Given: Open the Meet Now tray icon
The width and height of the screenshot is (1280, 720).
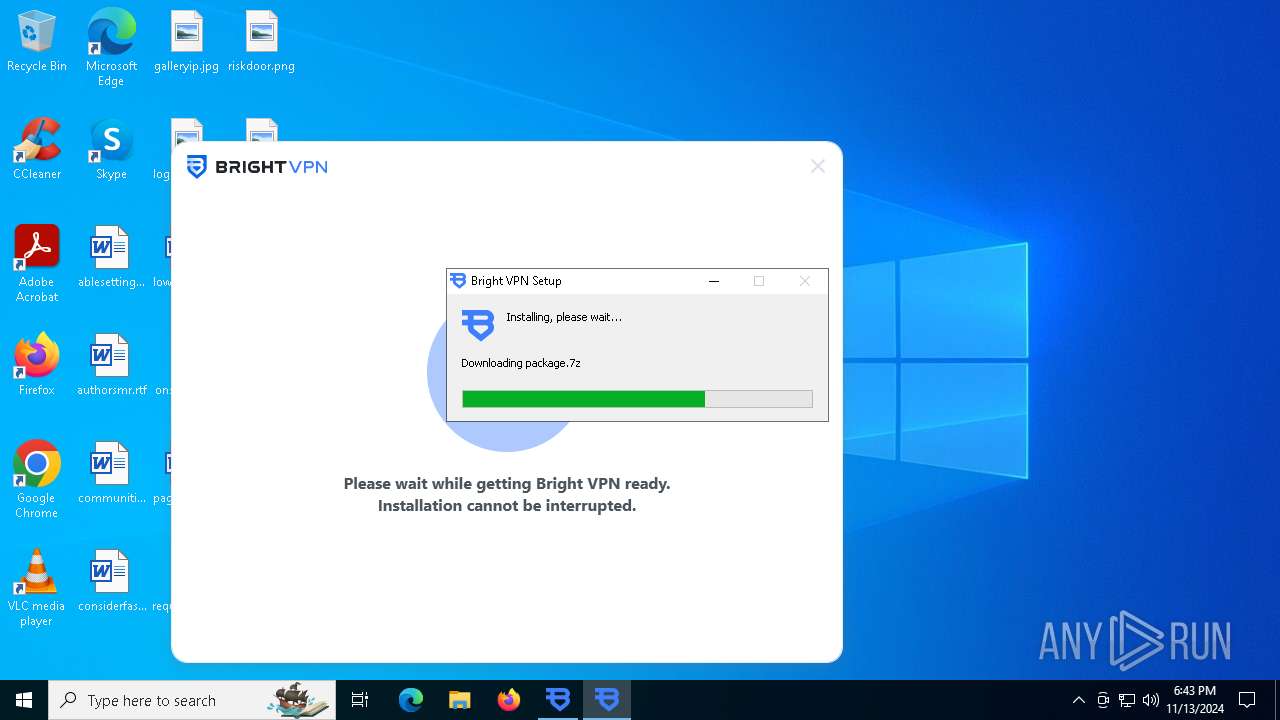Looking at the screenshot, I should pos(1103,700).
